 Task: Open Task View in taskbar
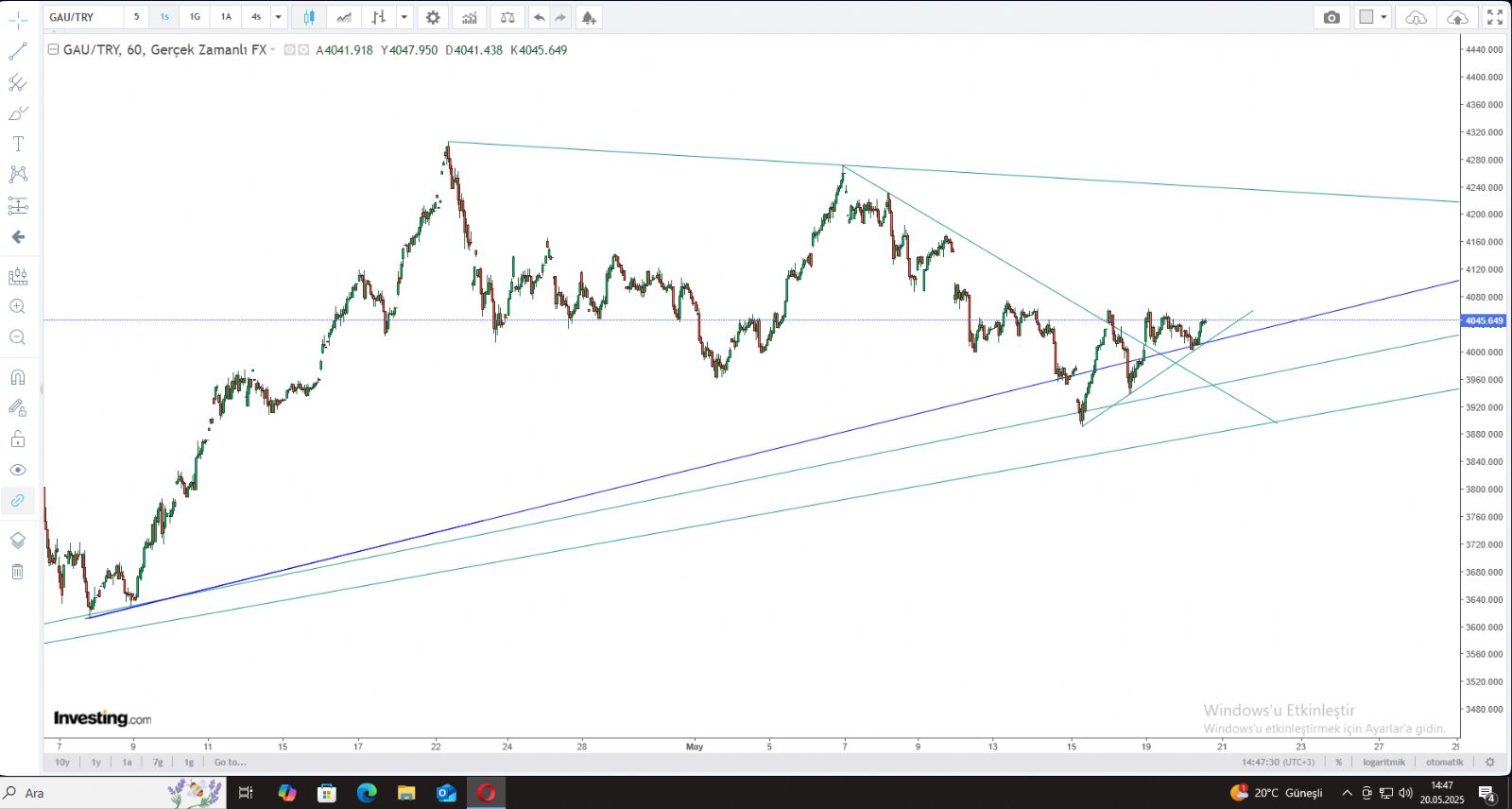click(x=245, y=793)
